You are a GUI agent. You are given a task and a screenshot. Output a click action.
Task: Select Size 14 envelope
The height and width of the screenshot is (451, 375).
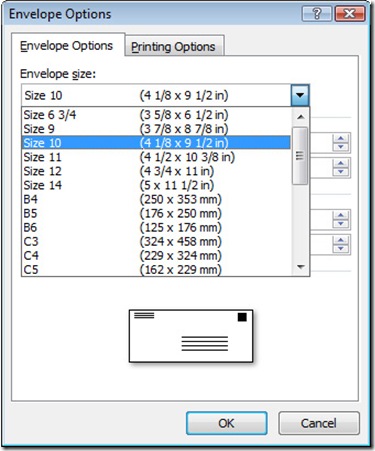[156, 185]
